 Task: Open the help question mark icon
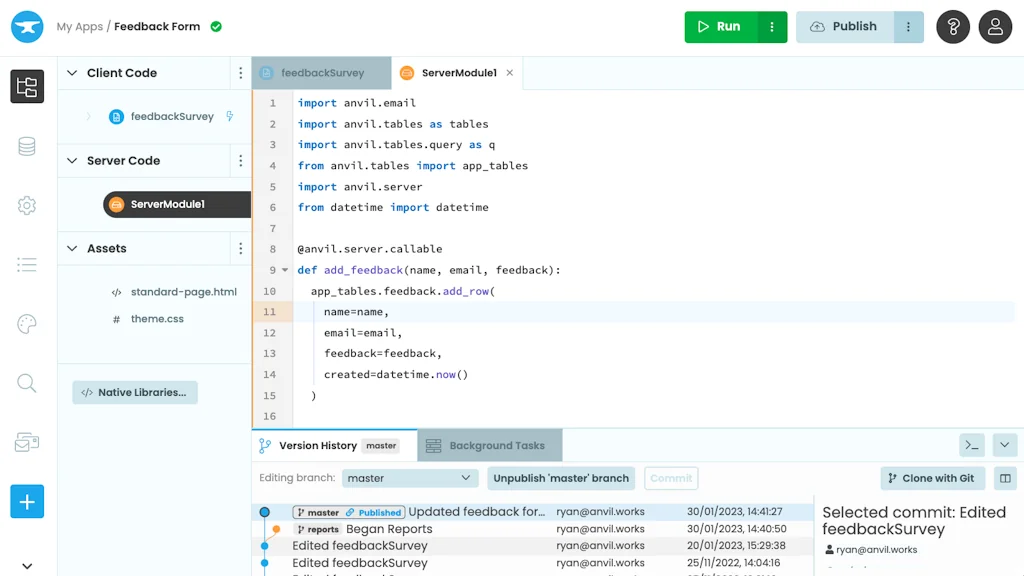coord(953,27)
